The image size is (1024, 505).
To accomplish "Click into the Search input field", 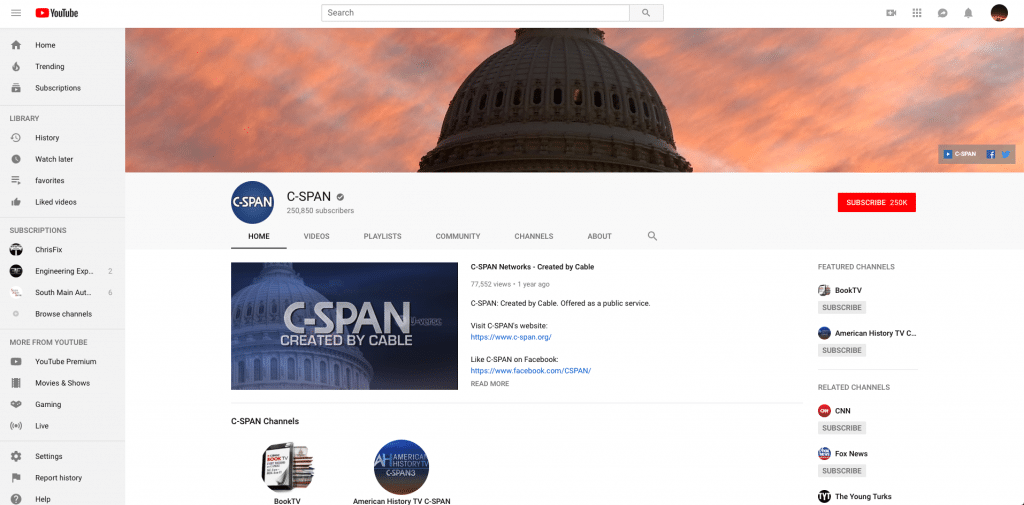I will (475, 12).
